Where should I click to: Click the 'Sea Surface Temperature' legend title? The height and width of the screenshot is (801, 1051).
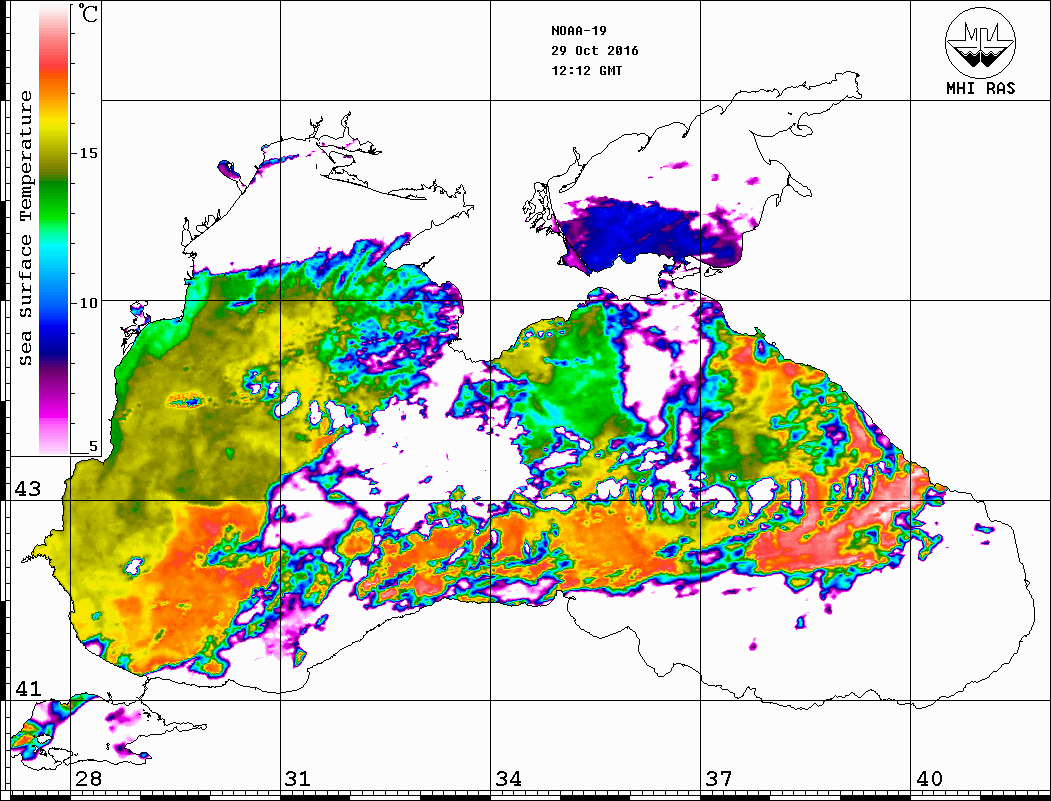pyautogui.click(x=25, y=228)
